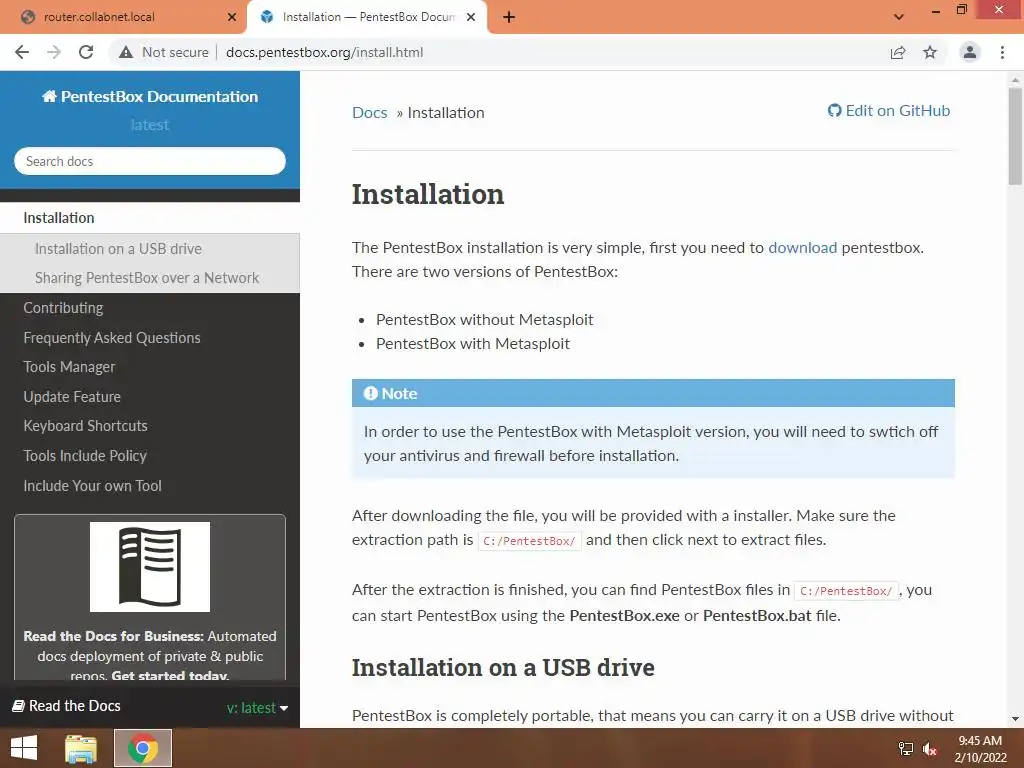Open Edit on GitHub link
This screenshot has width=1024, height=768.
pyautogui.click(x=888, y=111)
